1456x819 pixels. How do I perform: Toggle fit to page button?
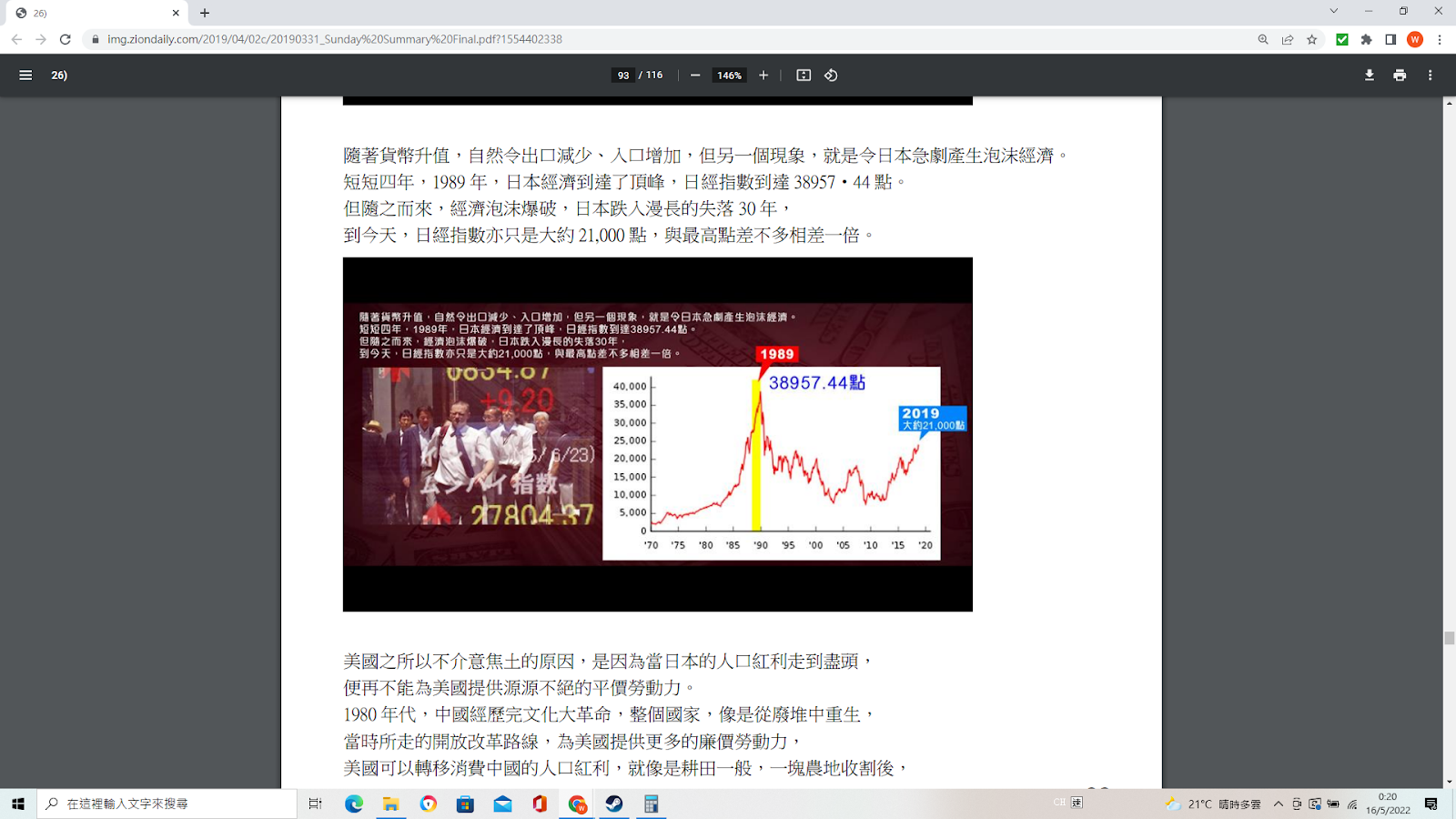click(x=804, y=76)
